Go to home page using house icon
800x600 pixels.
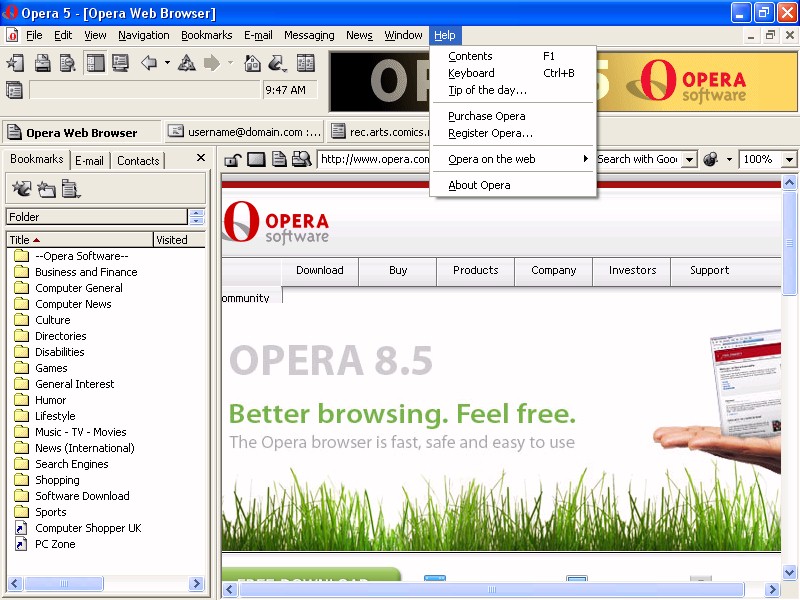pos(253,63)
